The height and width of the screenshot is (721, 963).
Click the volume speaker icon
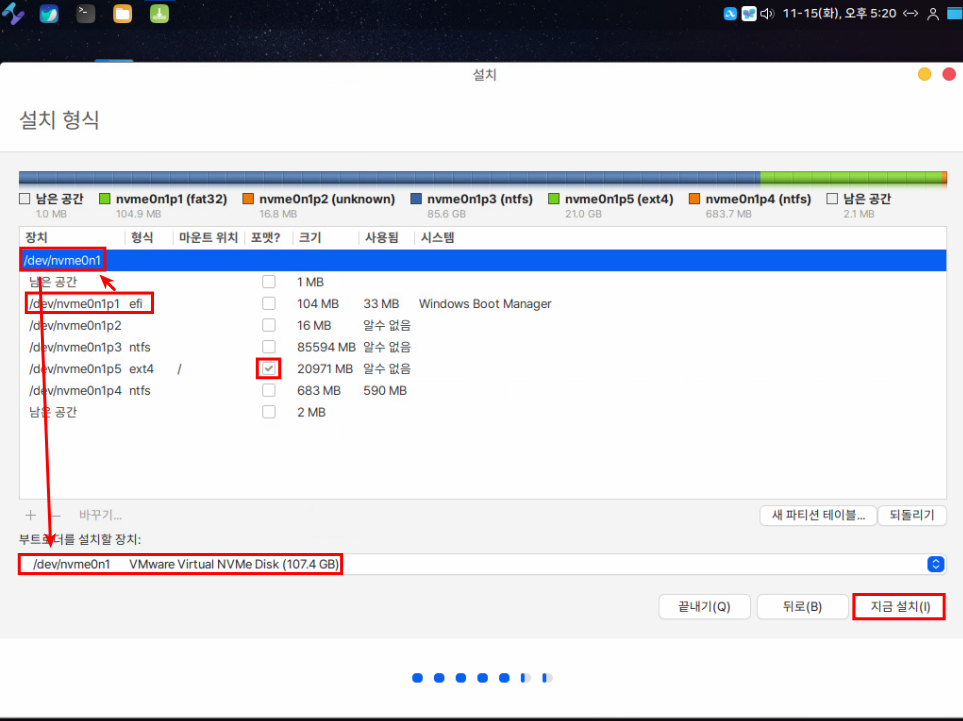(x=767, y=14)
